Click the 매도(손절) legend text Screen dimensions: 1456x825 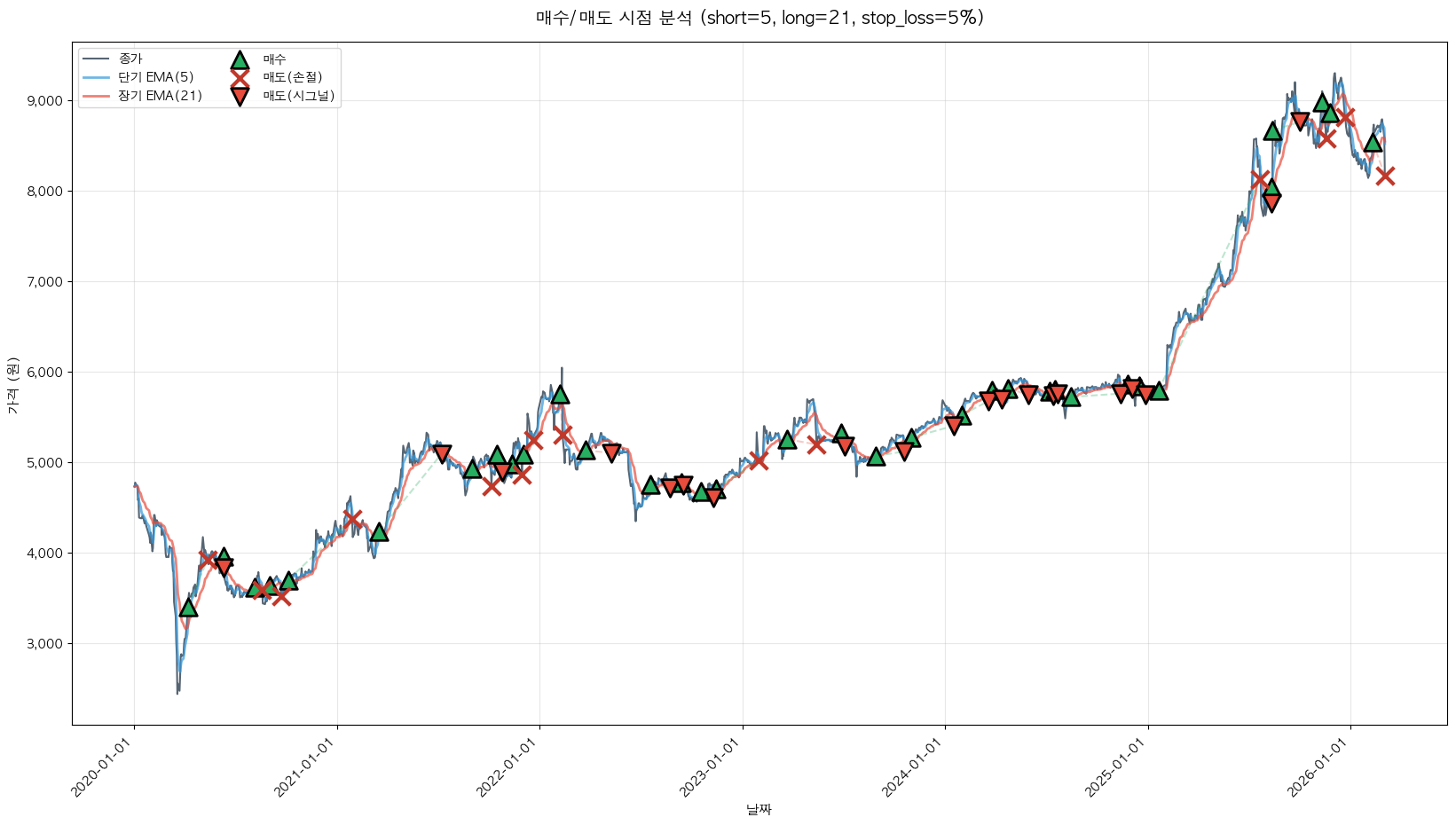(293, 78)
